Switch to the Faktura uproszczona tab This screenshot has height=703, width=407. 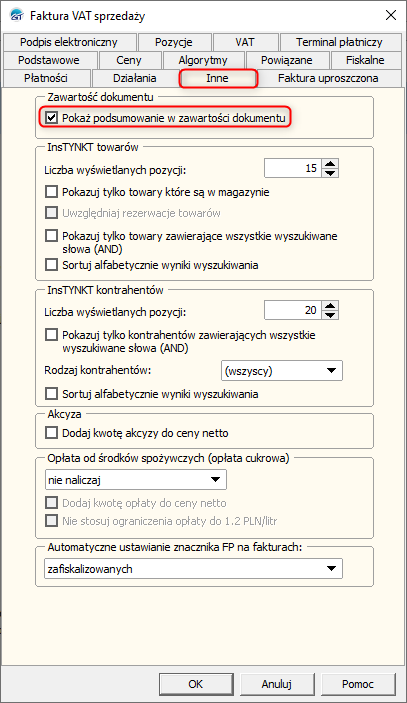coord(328,78)
